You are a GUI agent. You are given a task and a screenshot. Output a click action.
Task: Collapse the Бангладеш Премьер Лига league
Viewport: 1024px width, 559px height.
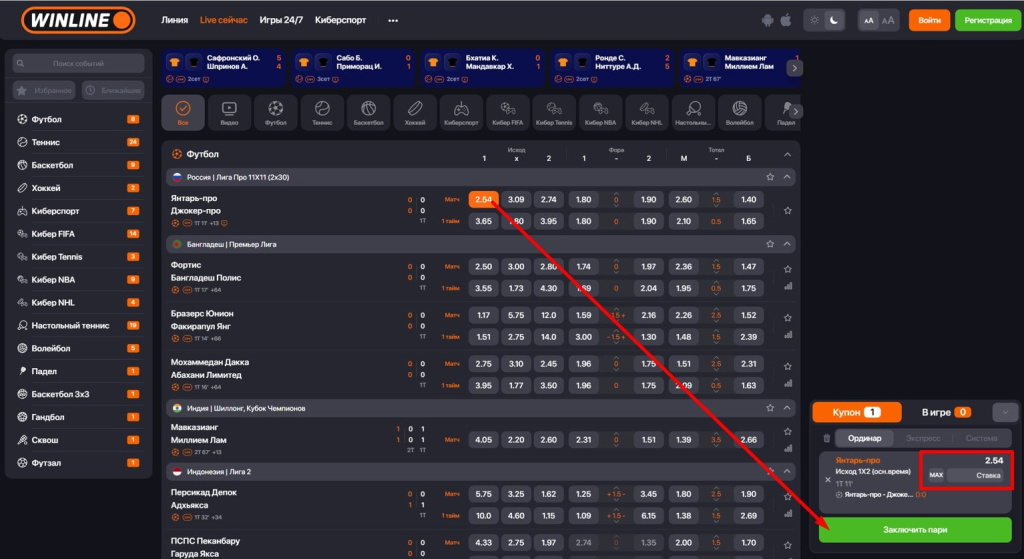click(x=787, y=244)
